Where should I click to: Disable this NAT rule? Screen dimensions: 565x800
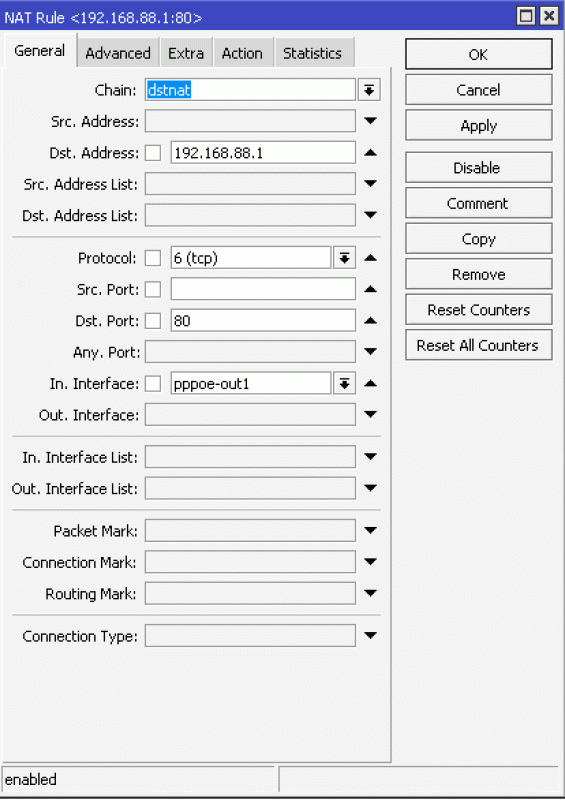478,167
